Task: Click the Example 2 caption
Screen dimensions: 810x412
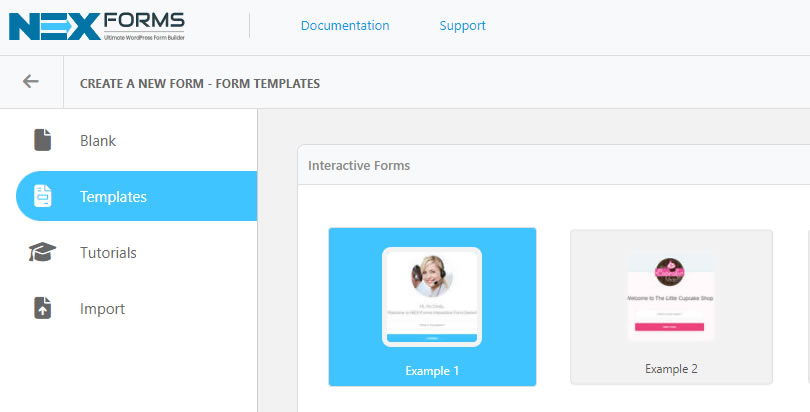Action: (671, 369)
